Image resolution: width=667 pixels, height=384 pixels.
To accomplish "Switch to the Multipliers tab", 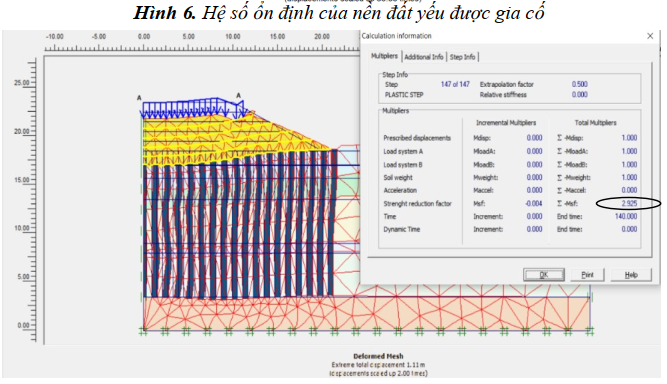I will 384,56.
